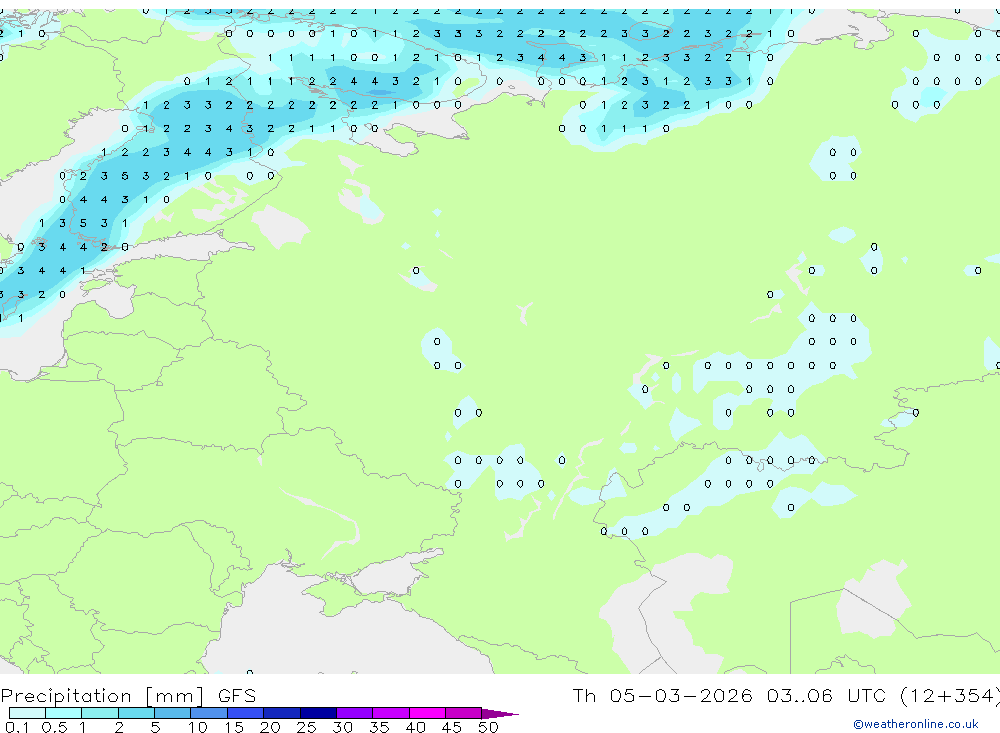Click the '45' legend scale label

452,727
